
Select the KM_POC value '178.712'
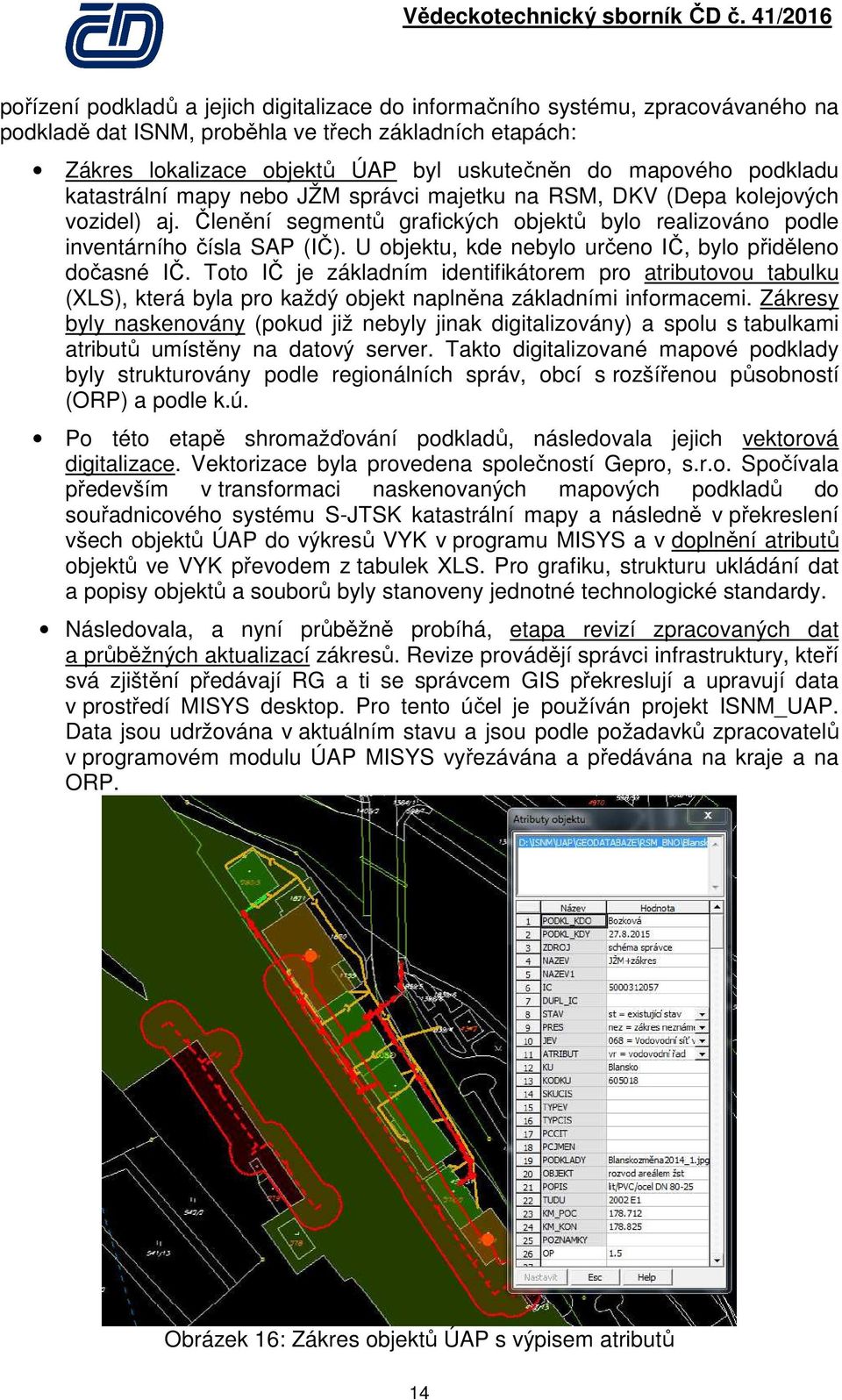tap(657, 1213)
